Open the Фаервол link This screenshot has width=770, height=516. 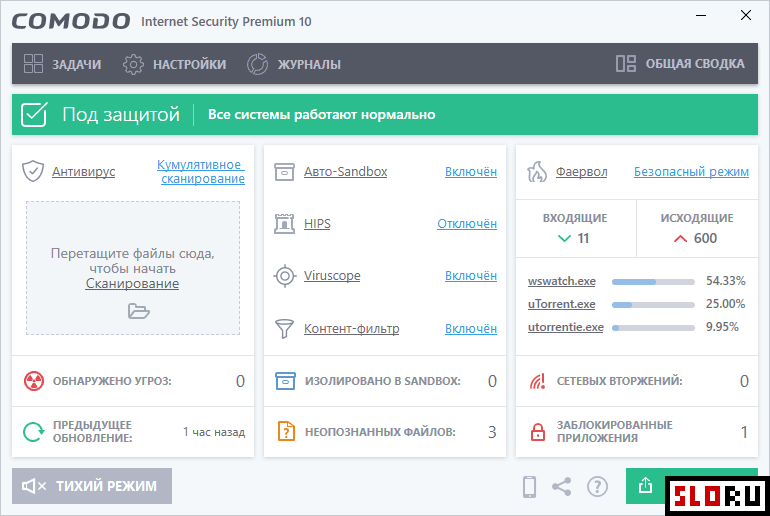tap(581, 171)
